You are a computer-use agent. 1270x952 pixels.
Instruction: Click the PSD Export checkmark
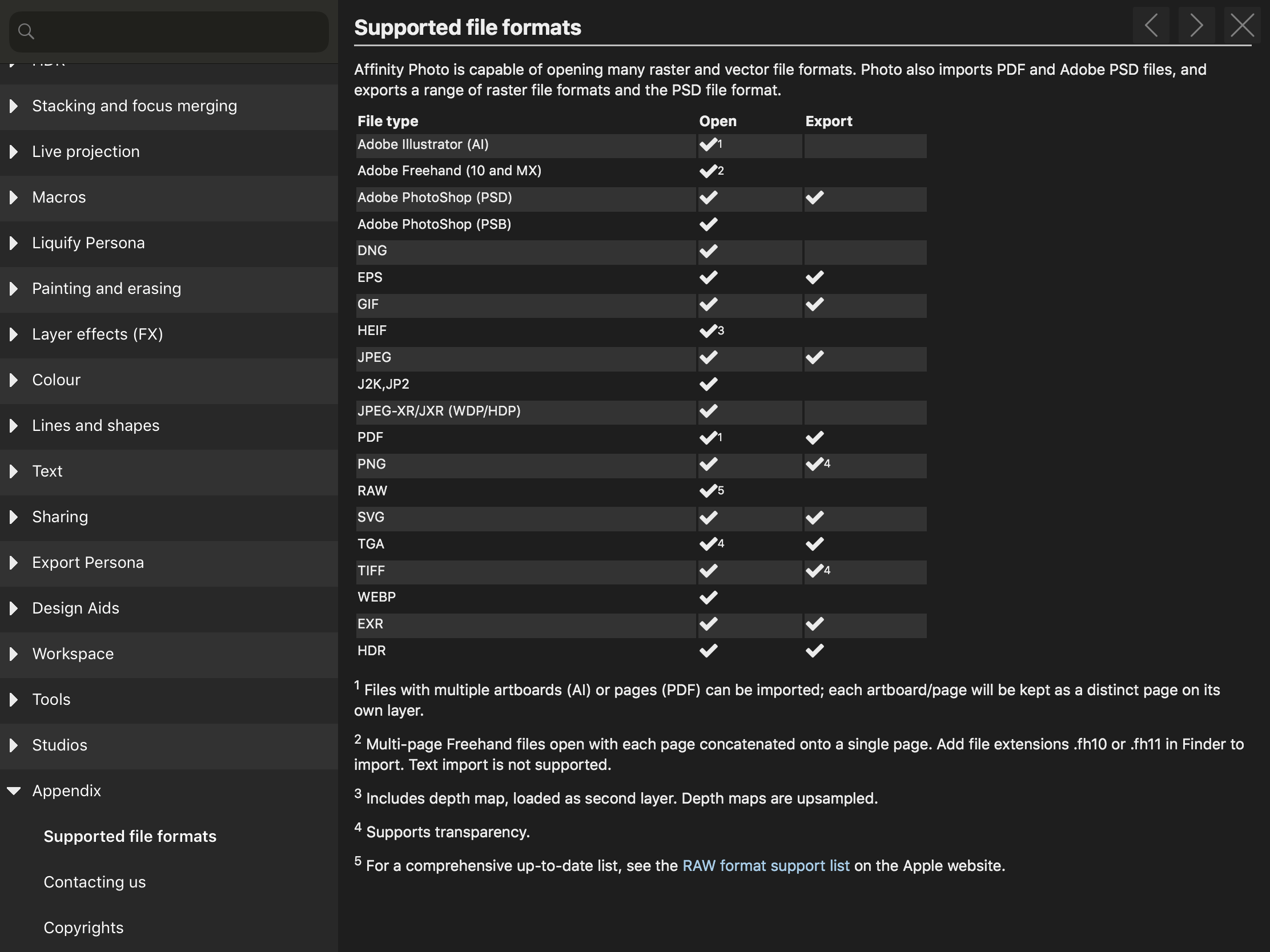point(814,197)
